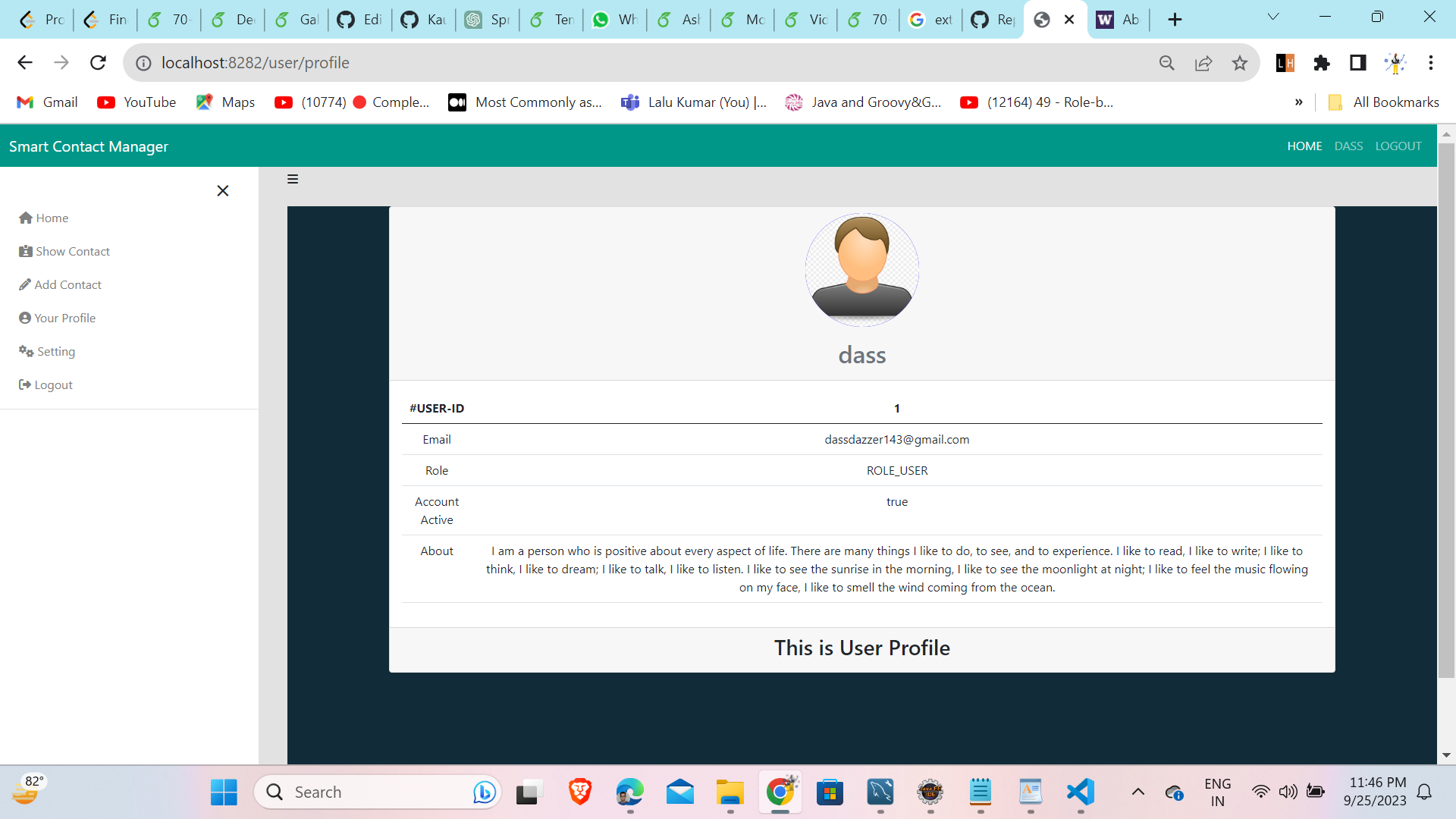The image size is (1456, 819).
Task: Open the browser tab list dropdown arrow
Action: [1273, 16]
